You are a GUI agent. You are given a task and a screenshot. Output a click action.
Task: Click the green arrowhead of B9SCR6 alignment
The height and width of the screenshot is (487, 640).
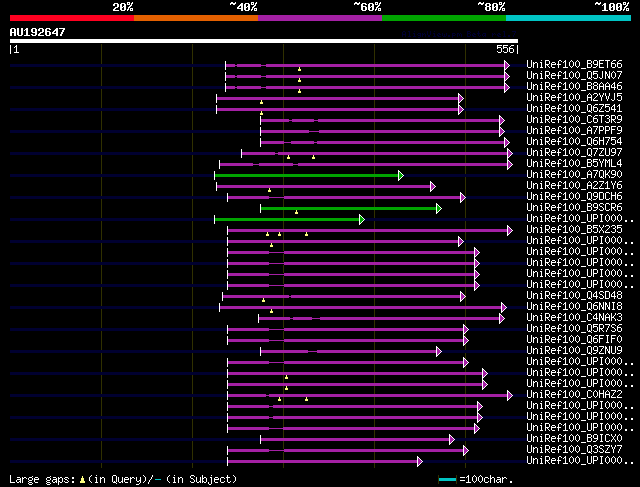point(439,209)
